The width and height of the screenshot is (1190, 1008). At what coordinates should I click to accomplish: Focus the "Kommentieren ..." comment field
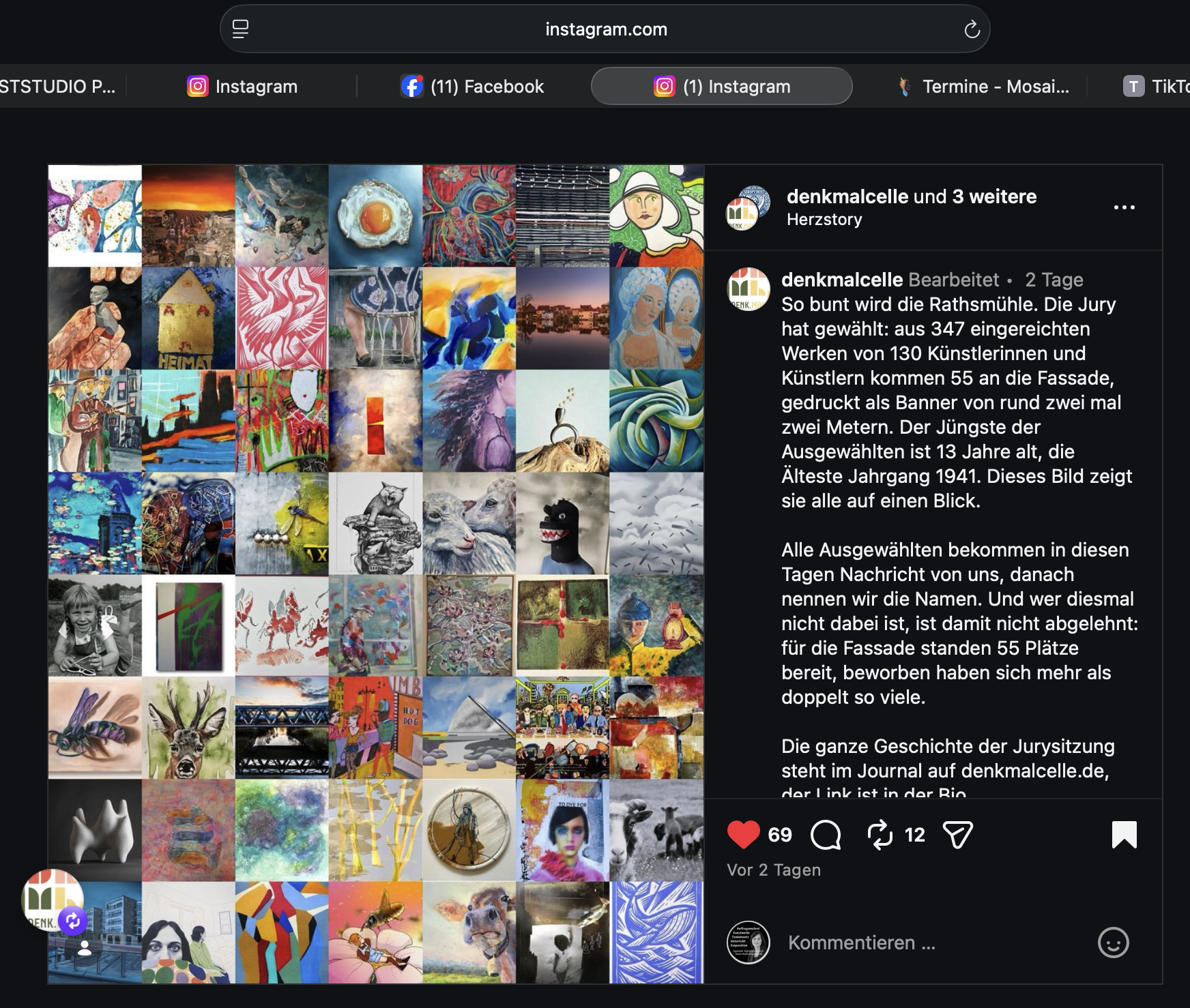coord(935,943)
